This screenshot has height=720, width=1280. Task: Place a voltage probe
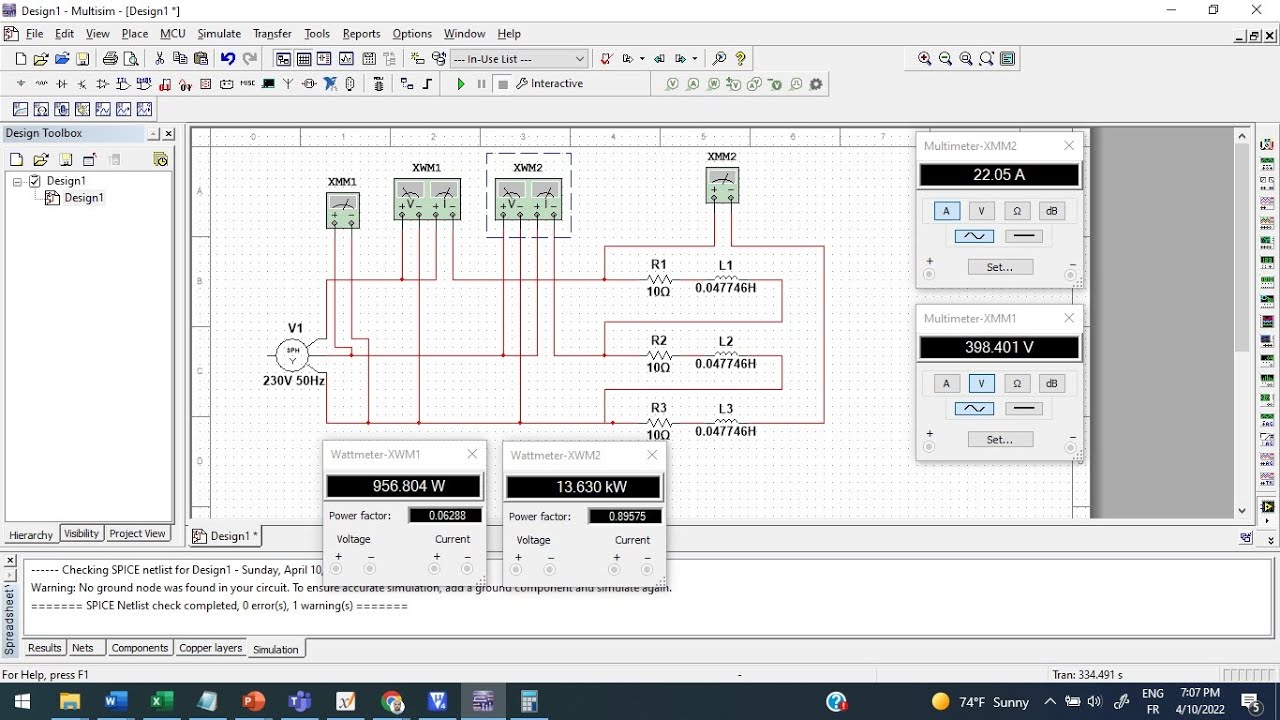673,85
